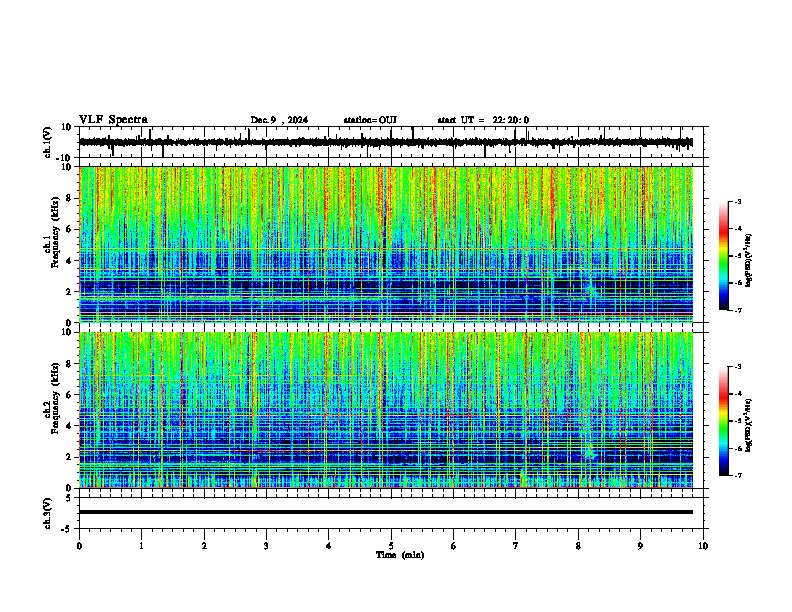Click the ch.1 voltage waveform trace
The width and height of the screenshot is (792, 612).
[386, 142]
